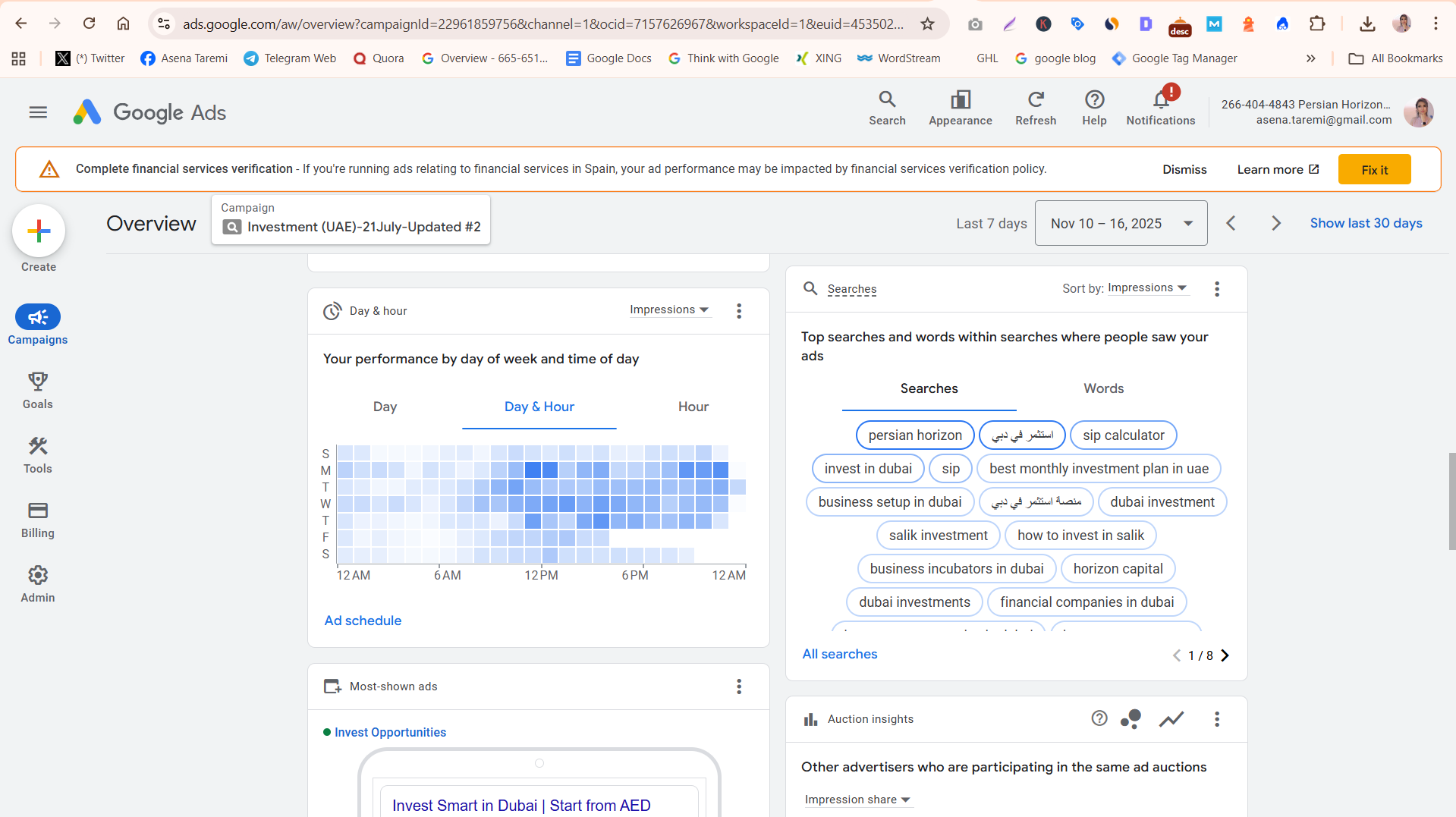Switch Auction insights to bubble chart view
This screenshot has width=1456, height=817.
click(1131, 718)
